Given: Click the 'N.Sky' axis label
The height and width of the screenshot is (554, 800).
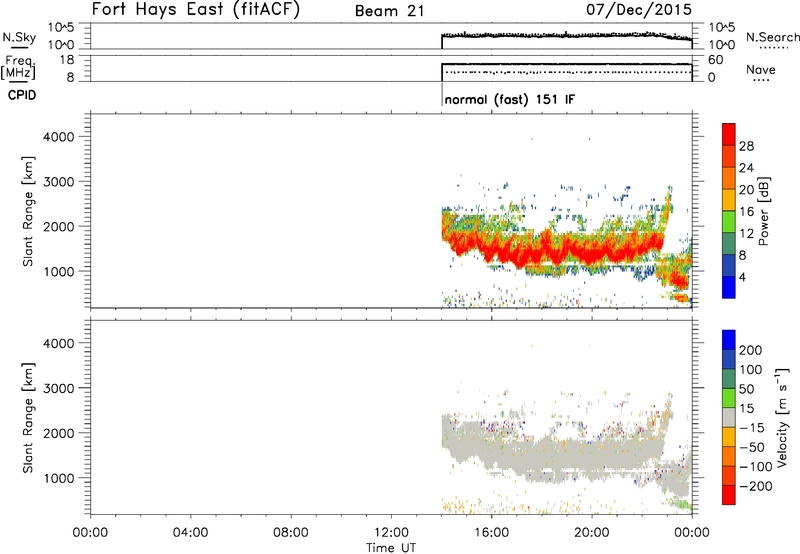Looking at the screenshot, I should pos(19,37).
